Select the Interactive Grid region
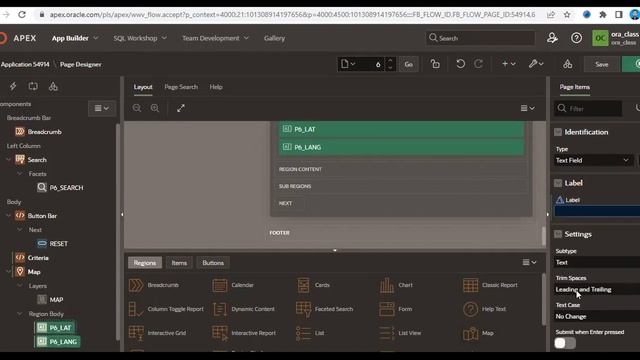 click(x=158, y=333)
